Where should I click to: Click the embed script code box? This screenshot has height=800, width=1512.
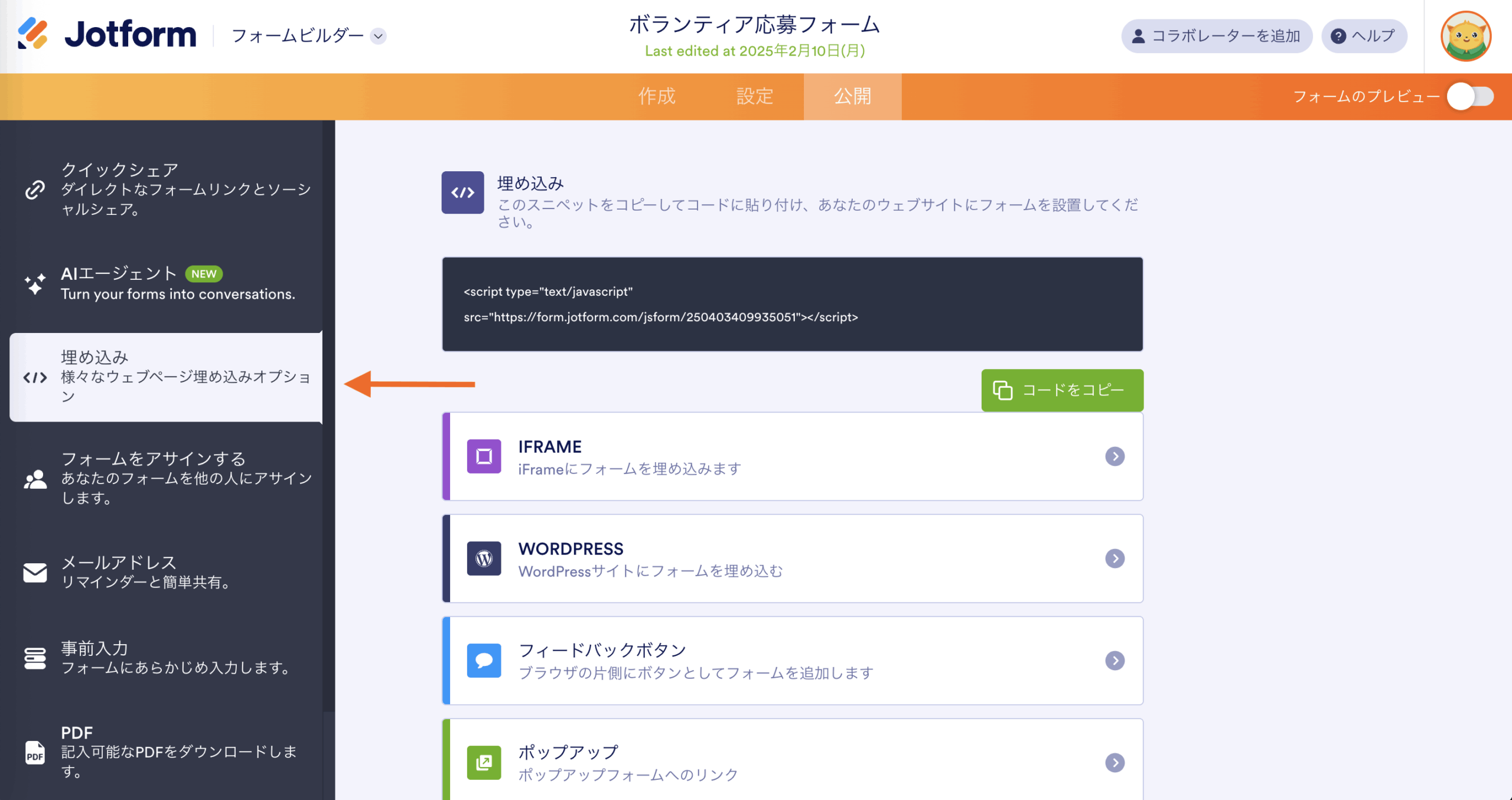(792, 304)
